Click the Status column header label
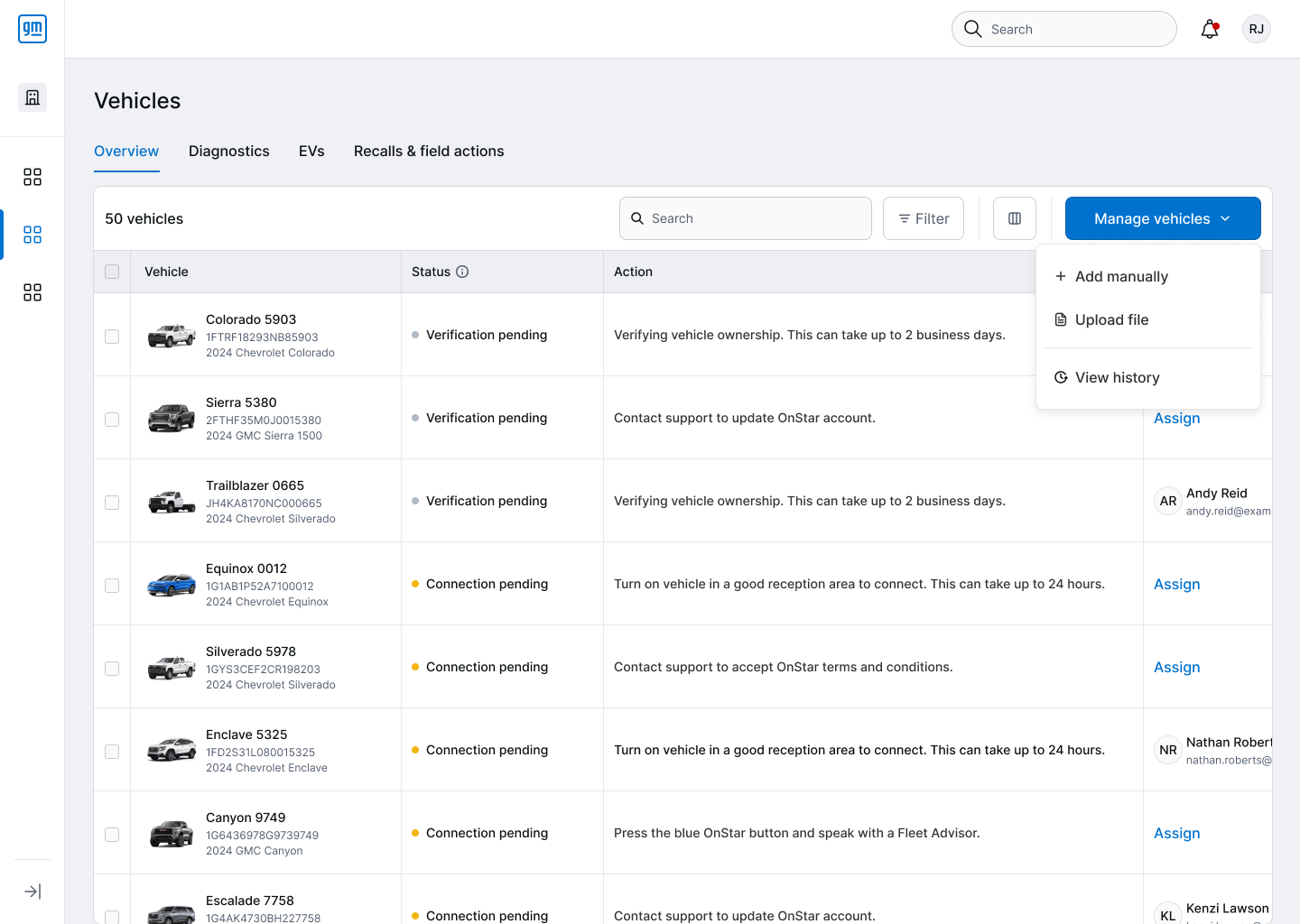 pos(431,272)
